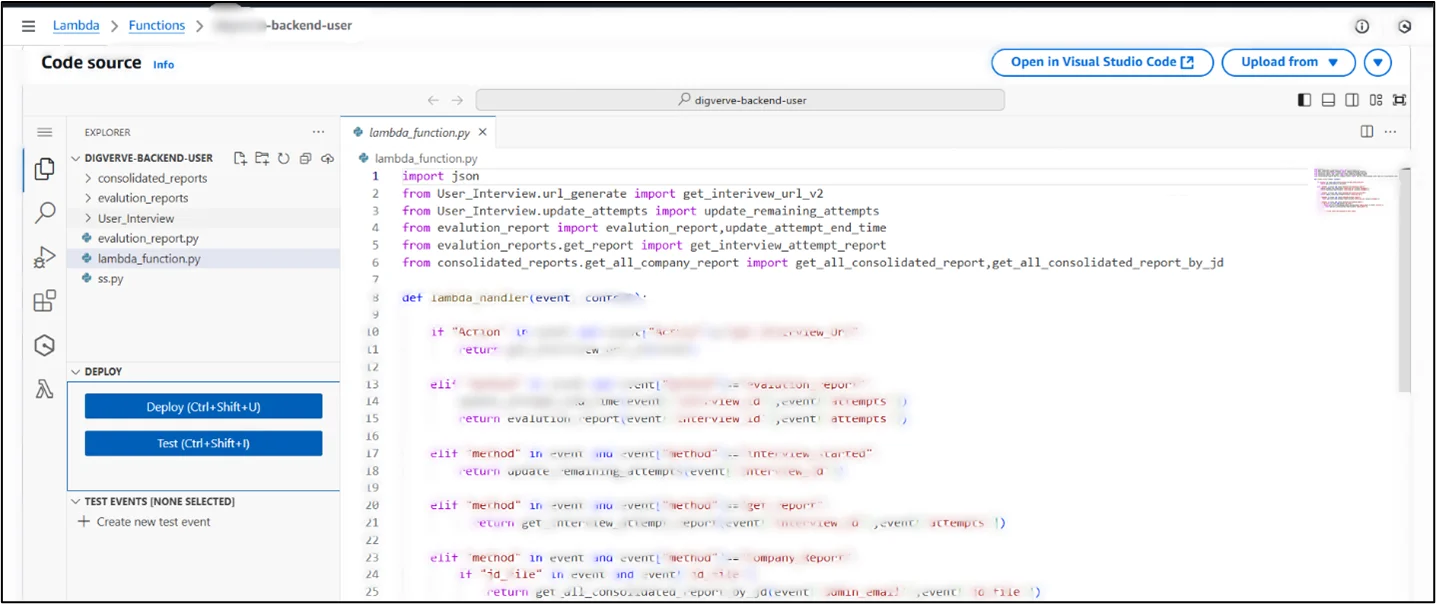The width and height of the screenshot is (1436, 604).
Task: Open the hexagon clock view in activity bar
Action: [44, 345]
